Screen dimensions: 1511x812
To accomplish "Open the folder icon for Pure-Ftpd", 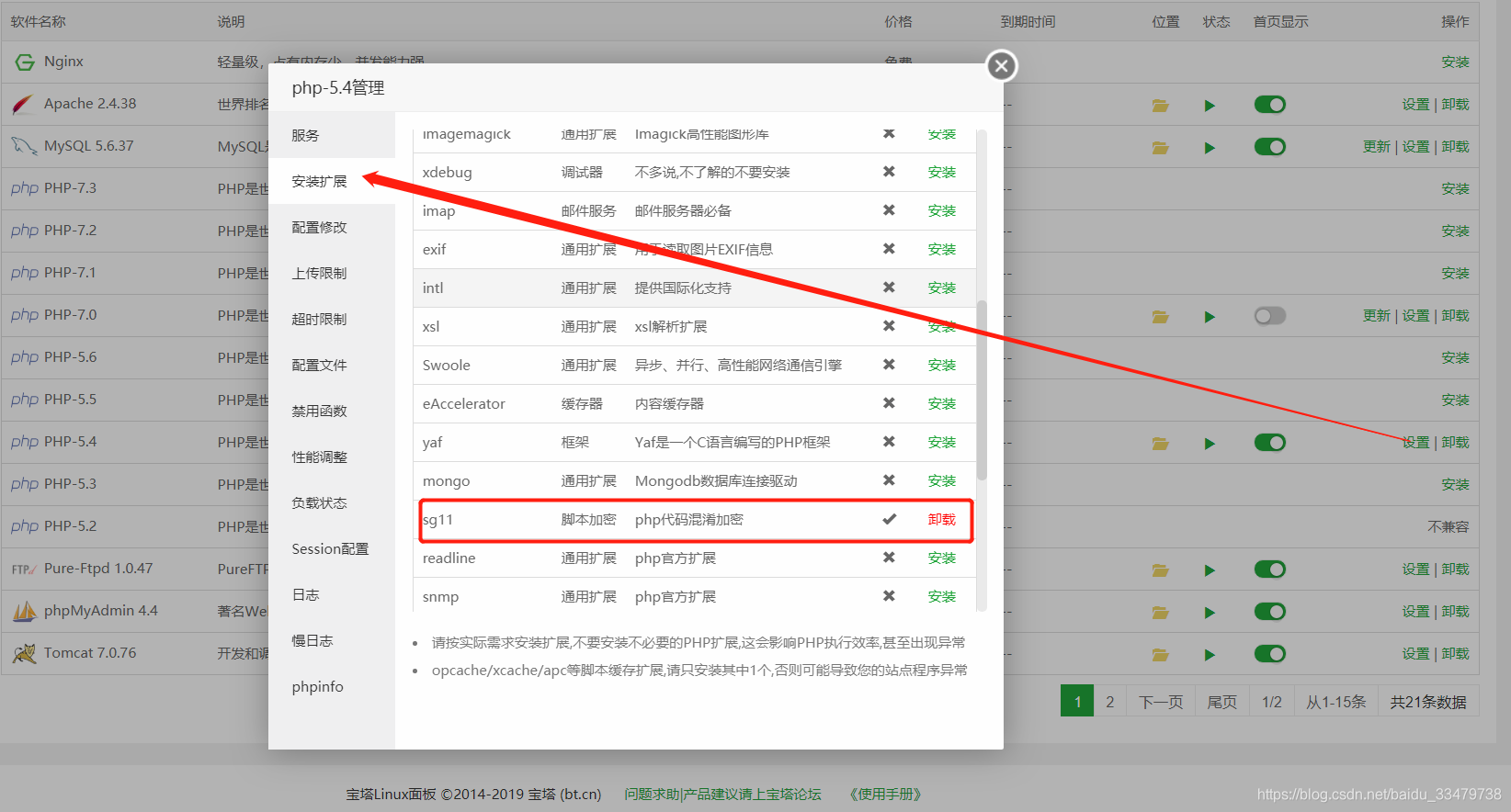I will pos(1161,570).
